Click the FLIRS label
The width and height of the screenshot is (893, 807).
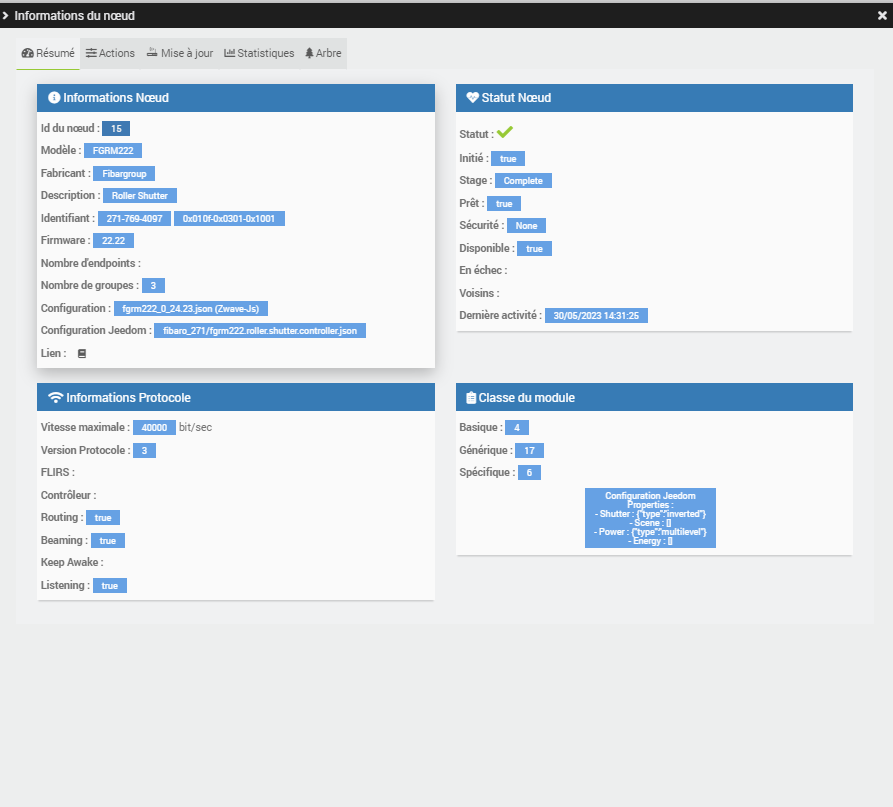58,473
